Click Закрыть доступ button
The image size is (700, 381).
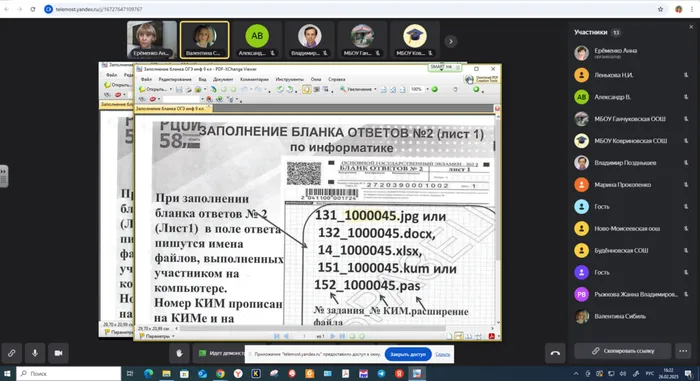click(408, 354)
